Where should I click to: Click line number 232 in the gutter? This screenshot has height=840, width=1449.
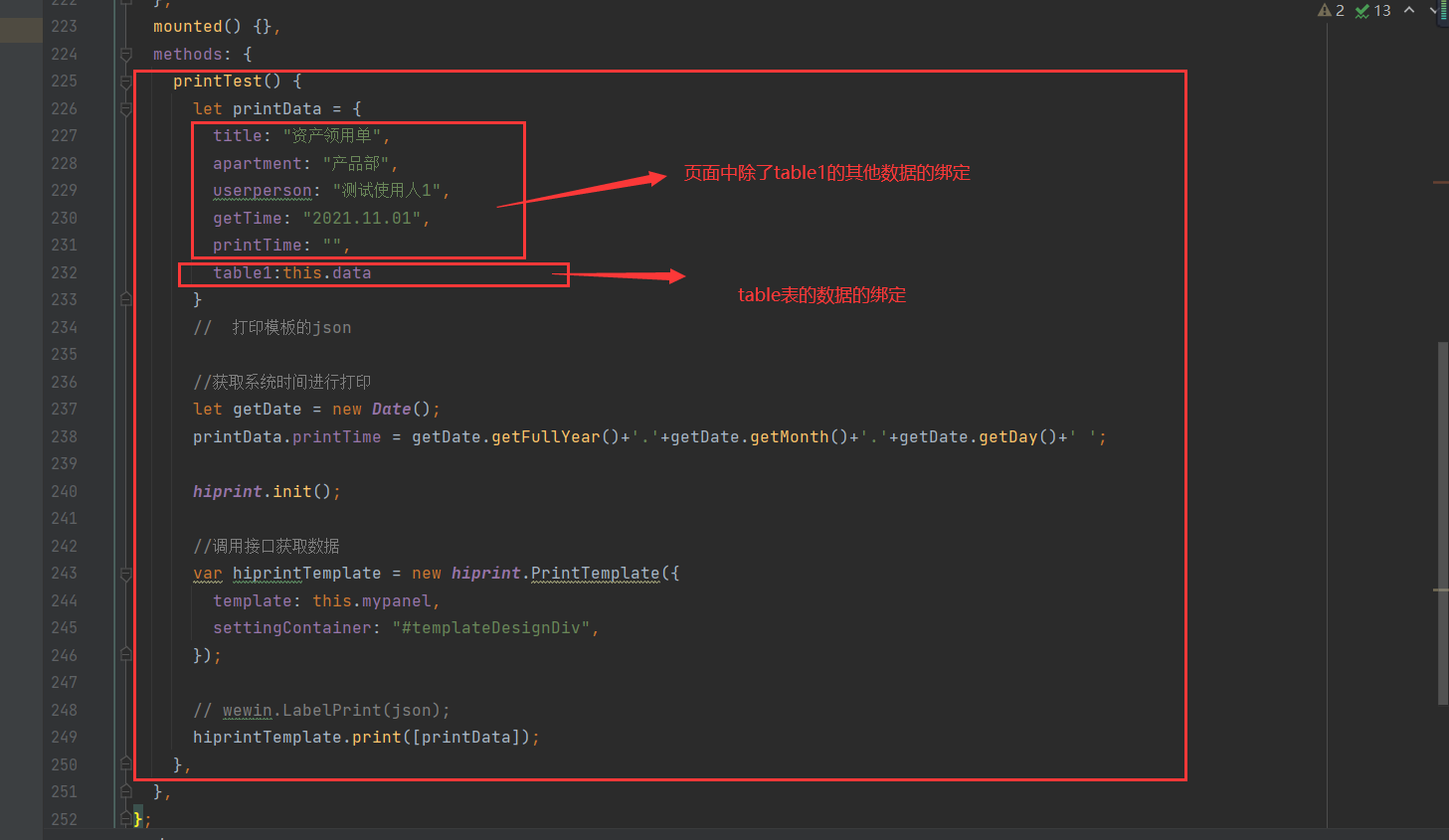tap(64, 272)
